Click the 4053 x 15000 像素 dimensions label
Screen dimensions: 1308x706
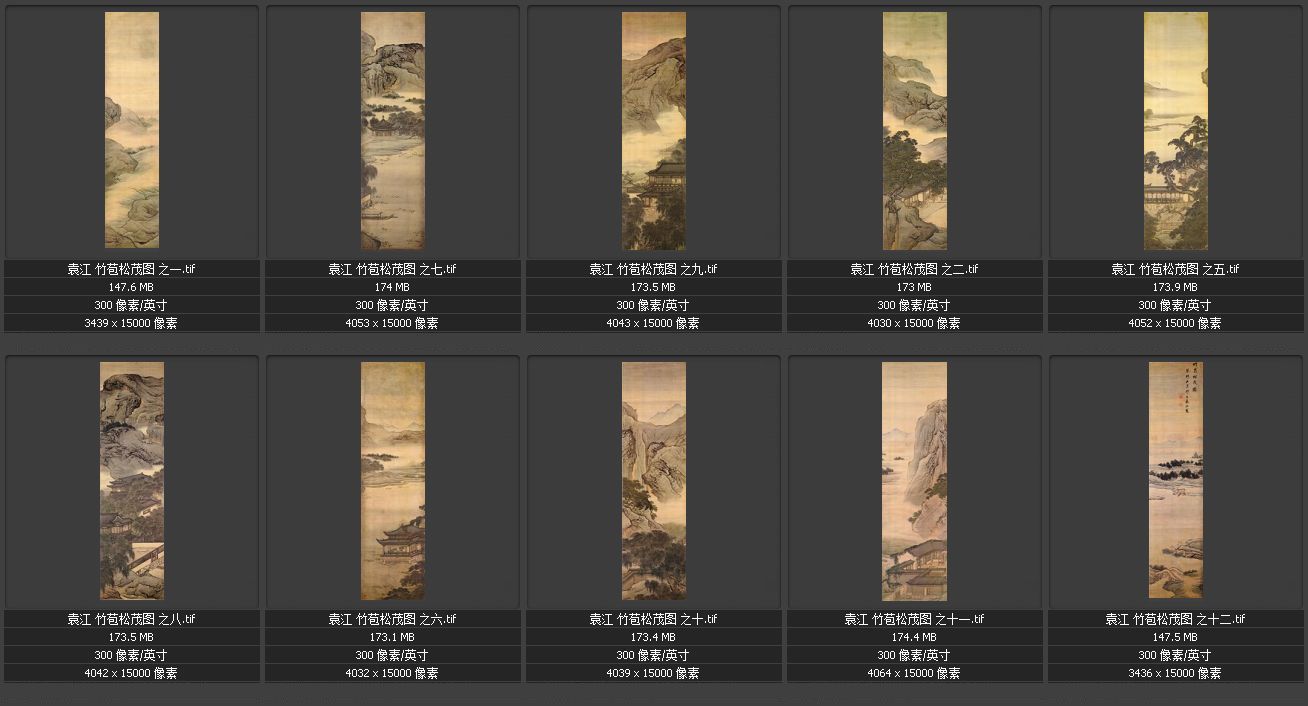[392, 323]
